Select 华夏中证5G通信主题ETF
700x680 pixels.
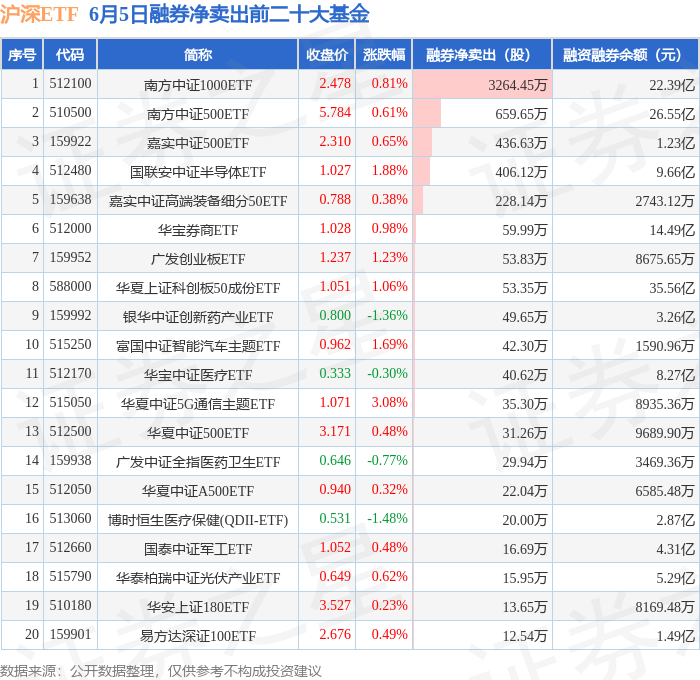click(198, 404)
